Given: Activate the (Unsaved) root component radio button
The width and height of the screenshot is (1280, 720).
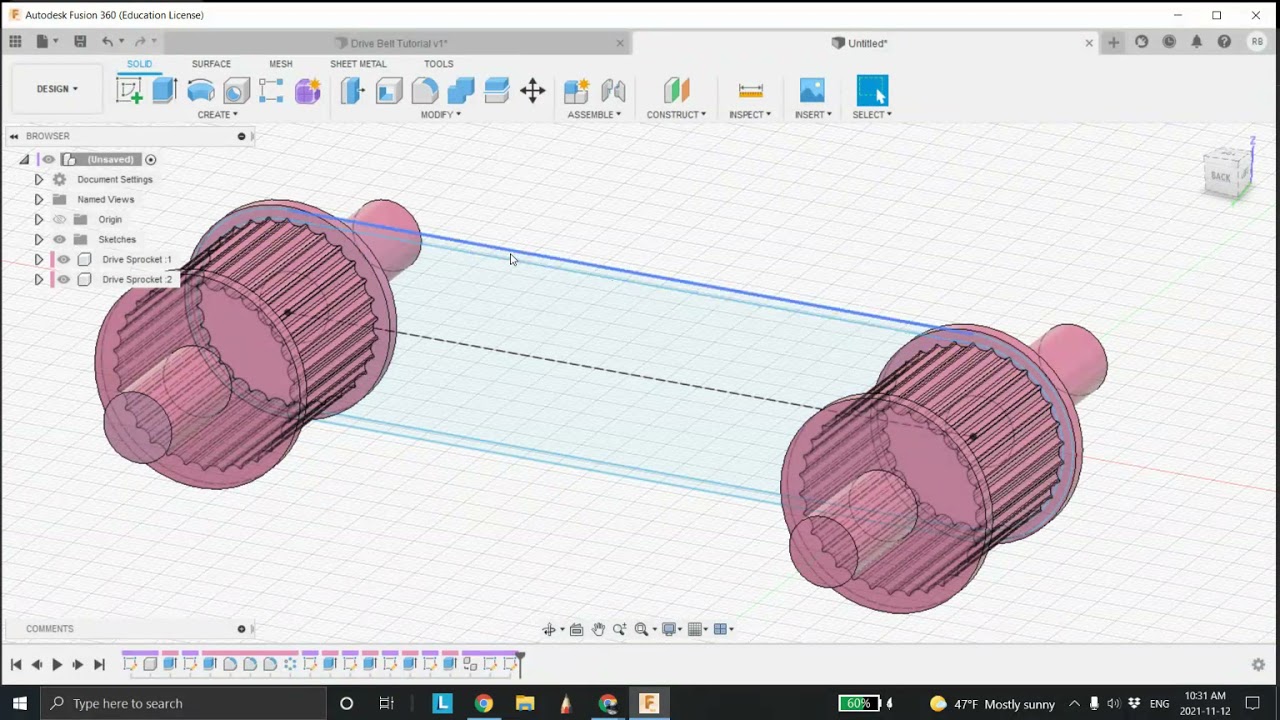Looking at the screenshot, I should pos(151,159).
